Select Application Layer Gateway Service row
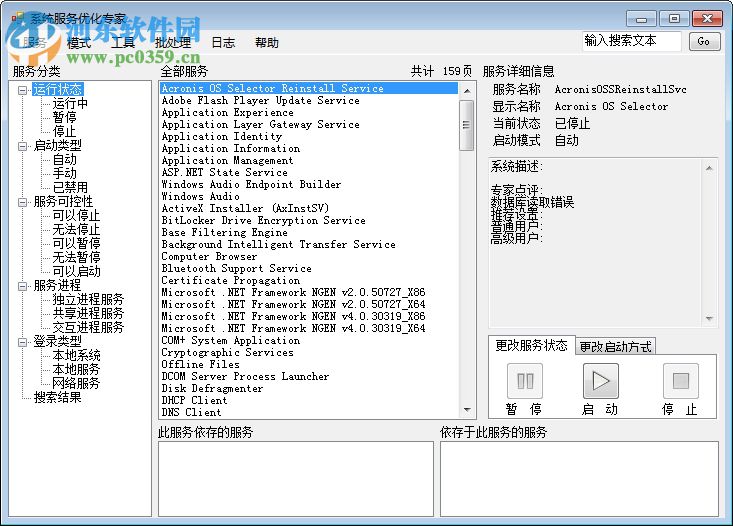The width and height of the screenshot is (733, 526). pyautogui.click(x=309, y=124)
